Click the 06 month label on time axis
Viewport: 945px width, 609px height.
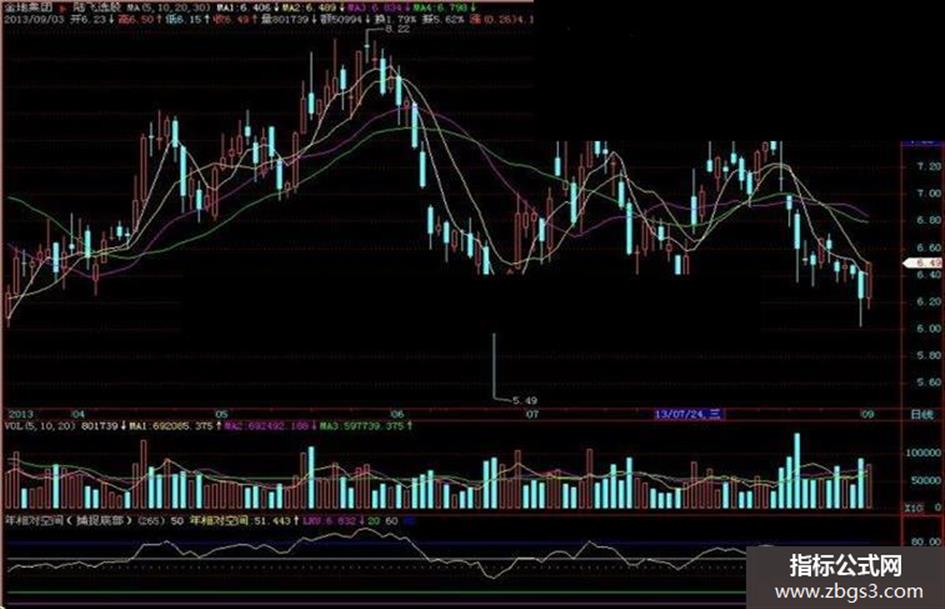(x=397, y=414)
